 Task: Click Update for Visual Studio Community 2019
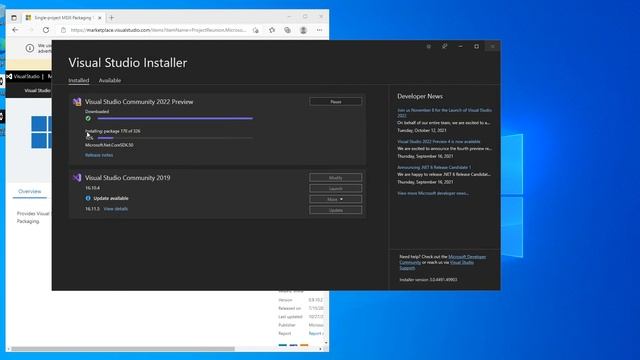coord(336,210)
